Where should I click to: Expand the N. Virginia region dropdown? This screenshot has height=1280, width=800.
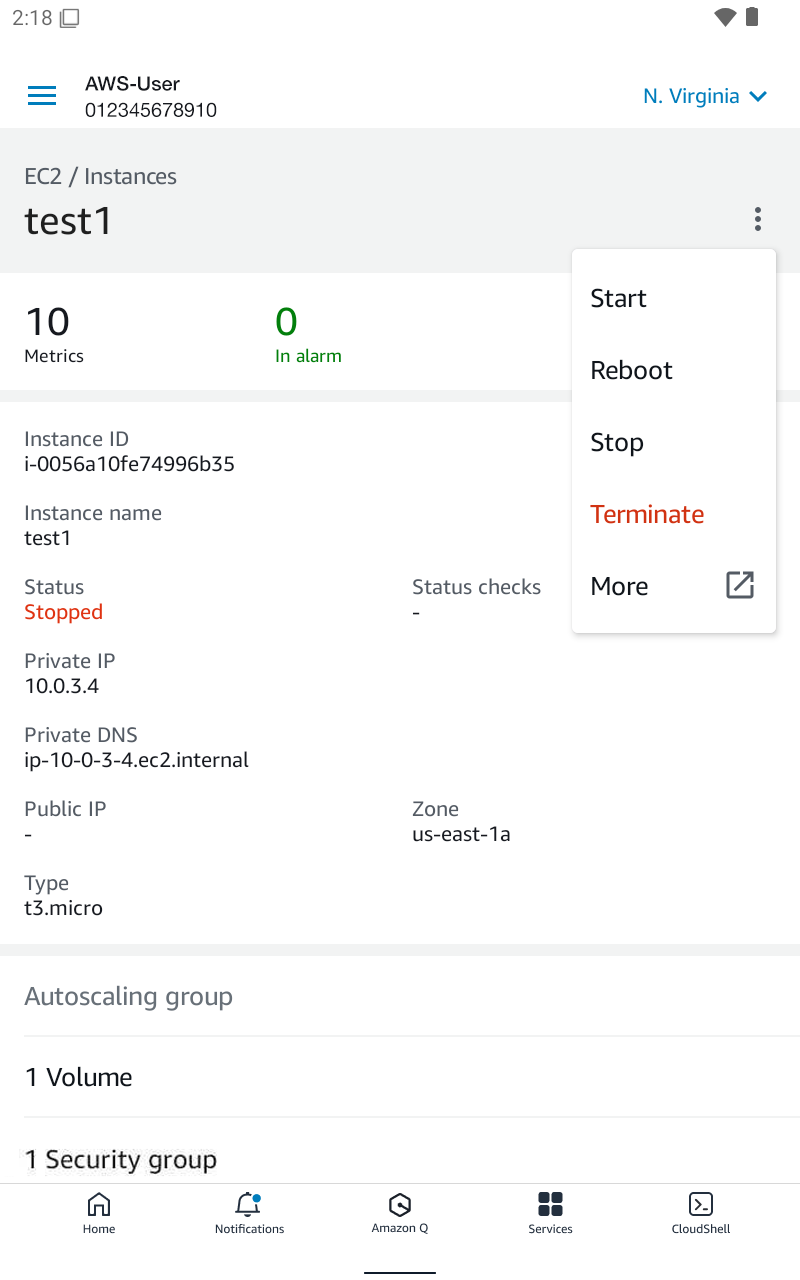point(705,96)
